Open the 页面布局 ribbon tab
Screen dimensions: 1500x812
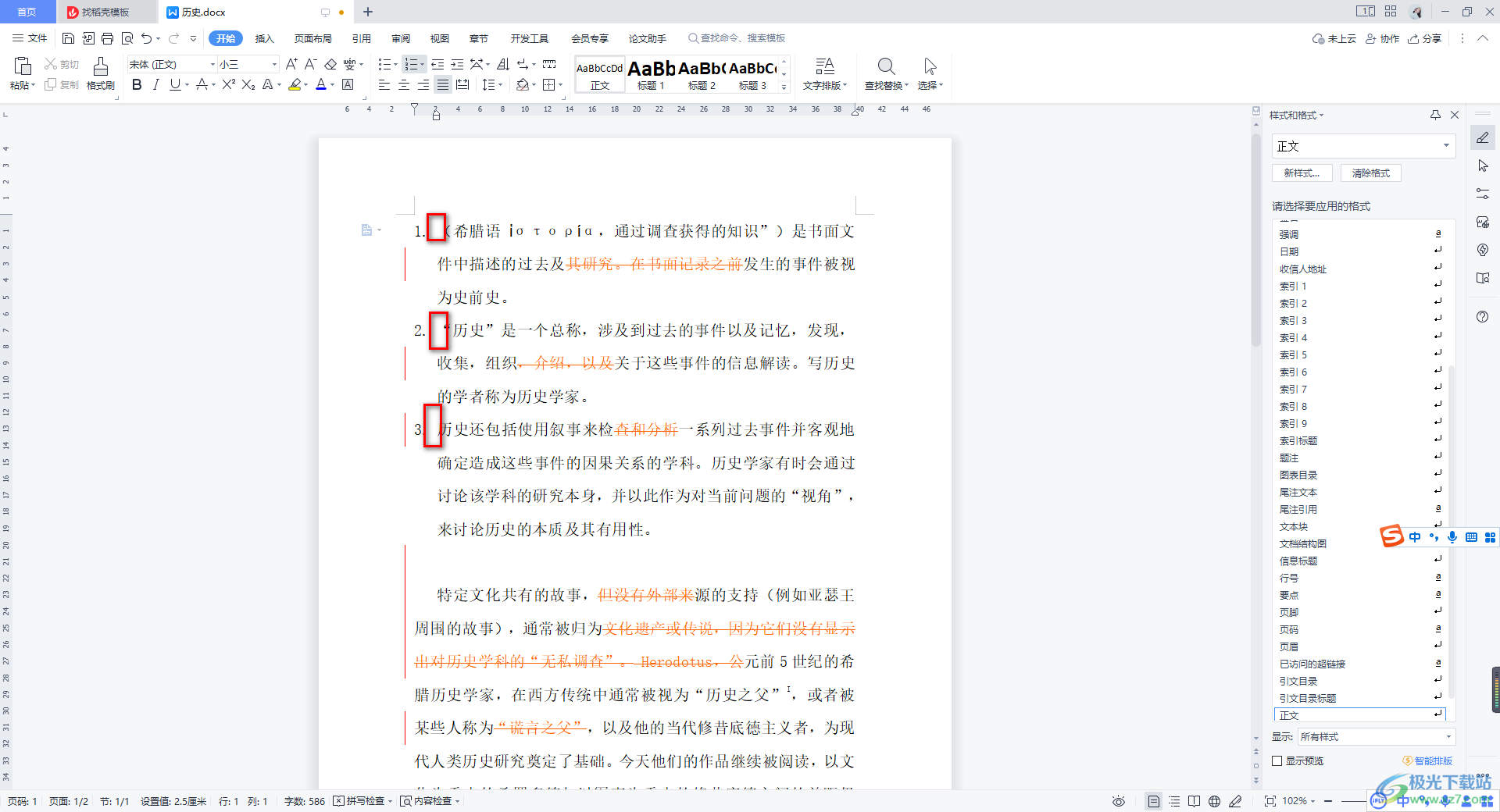click(x=312, y=38)
